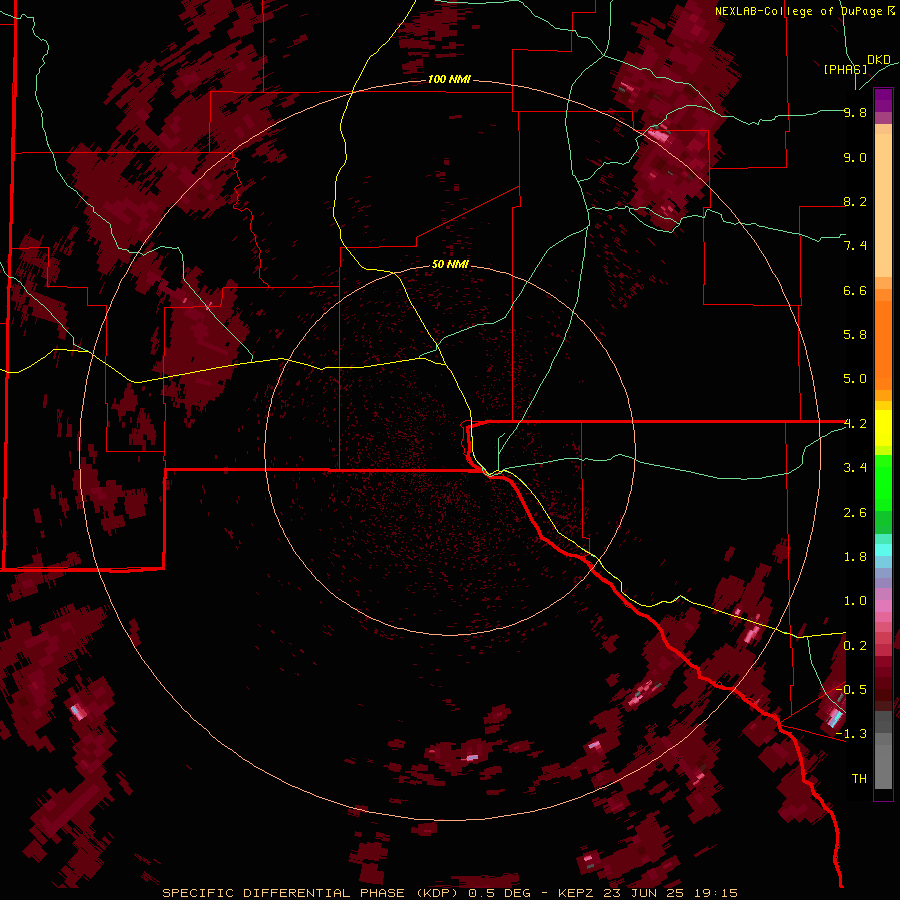Click the 1.8 value on color scale
Screen dimensions: 900x900
[855, 557]
